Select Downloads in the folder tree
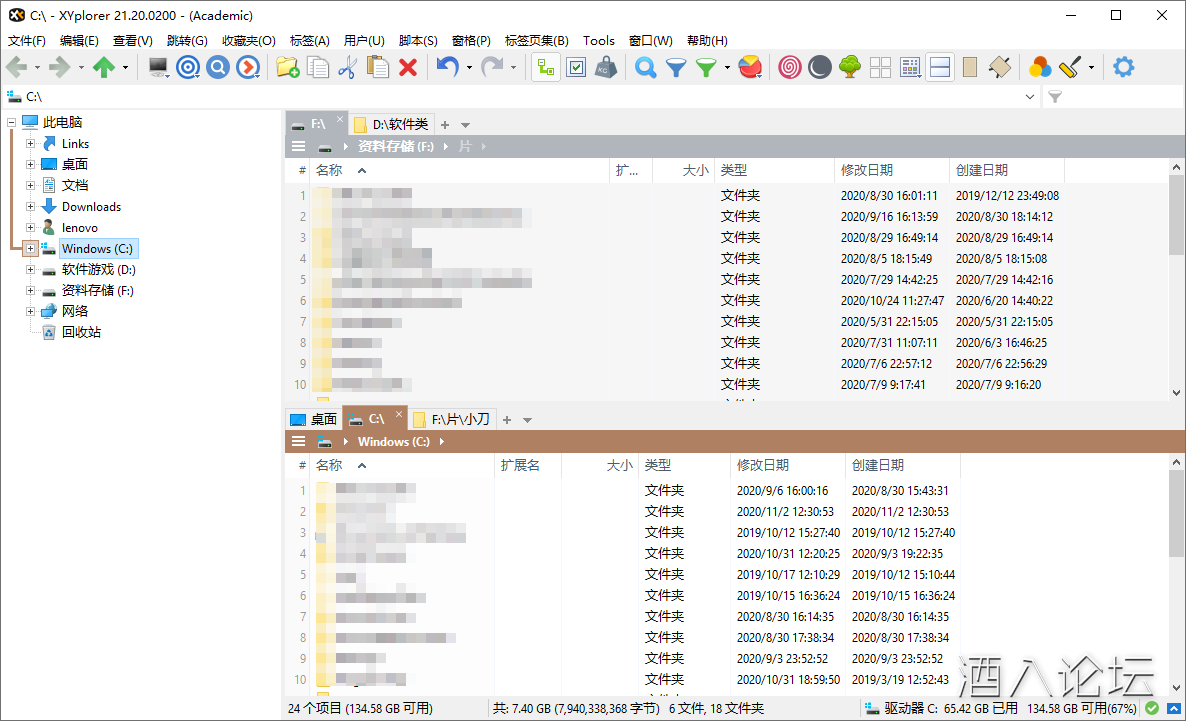Image resolution: width=1186 pixels, height=721 pixels. 91,207
